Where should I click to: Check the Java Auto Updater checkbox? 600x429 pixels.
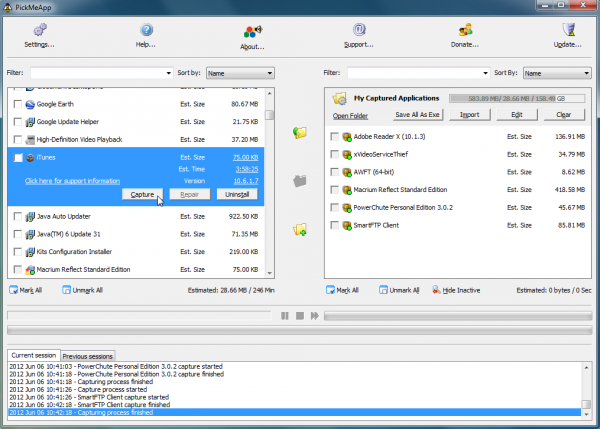pos(18,217)
